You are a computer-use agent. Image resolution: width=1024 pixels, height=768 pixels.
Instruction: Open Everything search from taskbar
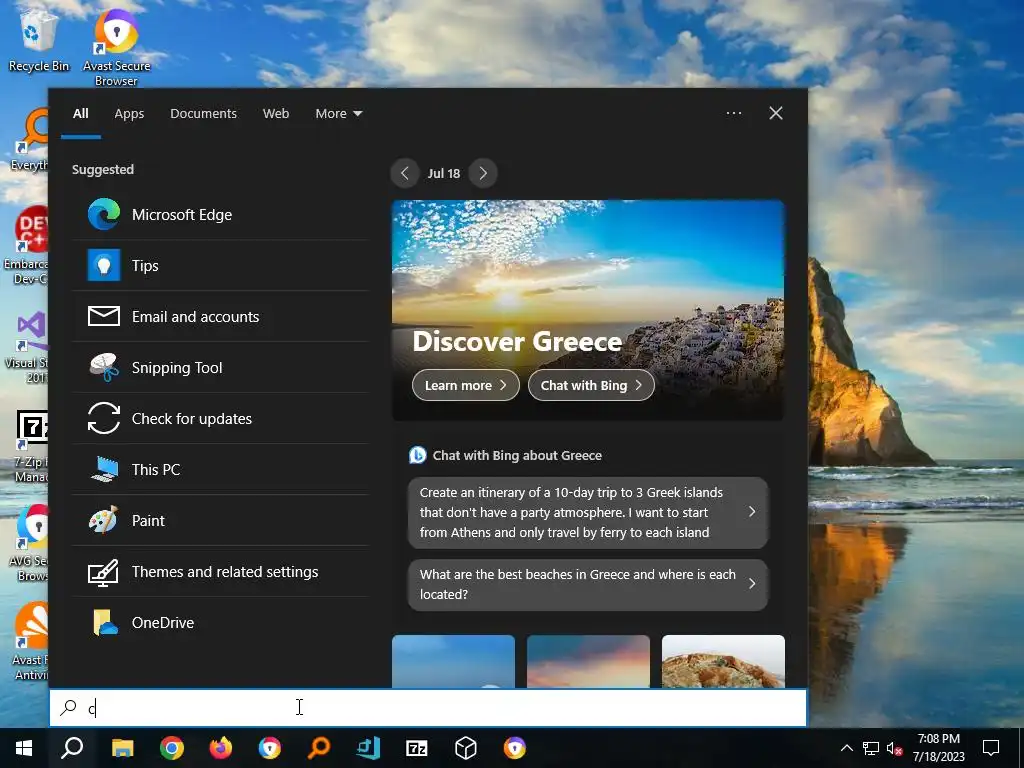(x=319, y=748)
